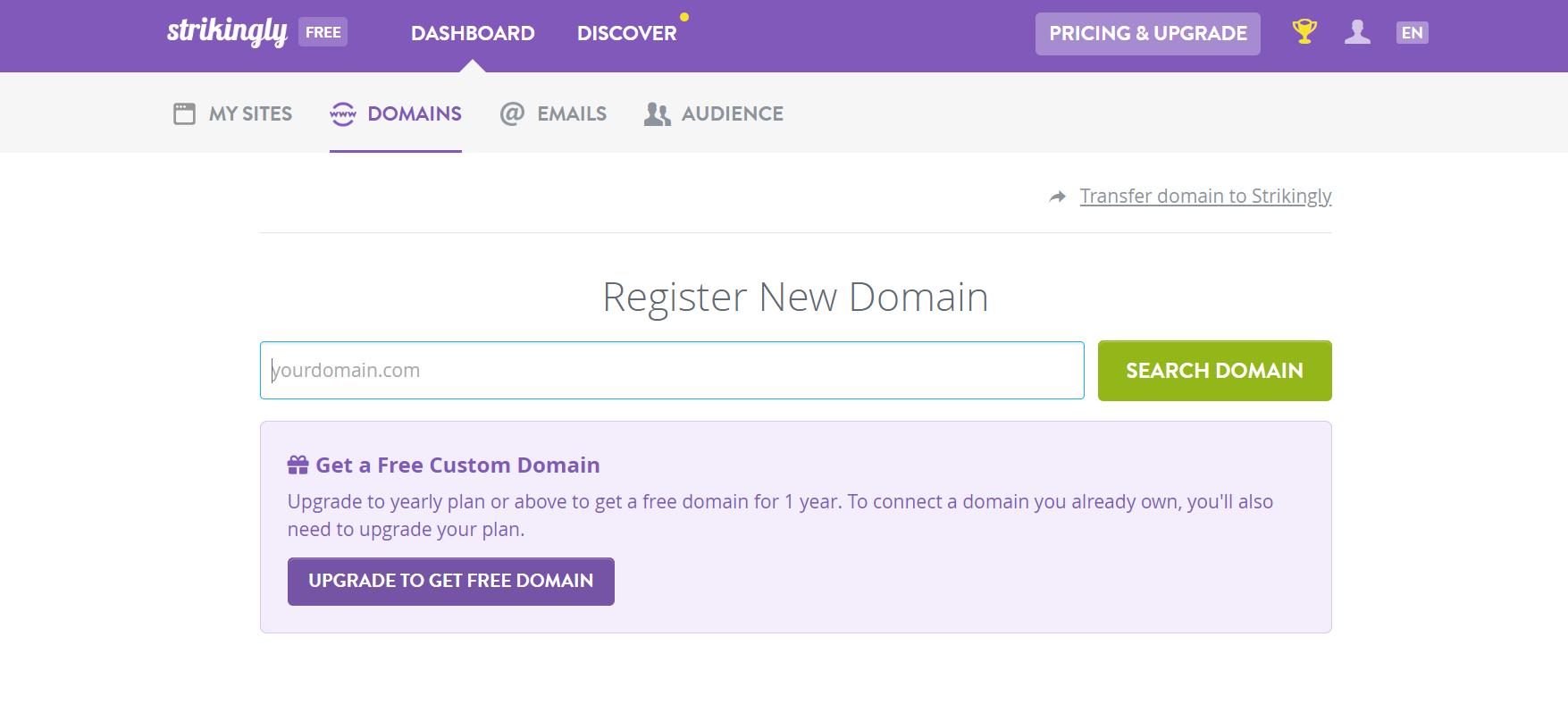Click the Search Domain button
The width and height of the screenshot is (1568, 721).
coord(1214,371)
